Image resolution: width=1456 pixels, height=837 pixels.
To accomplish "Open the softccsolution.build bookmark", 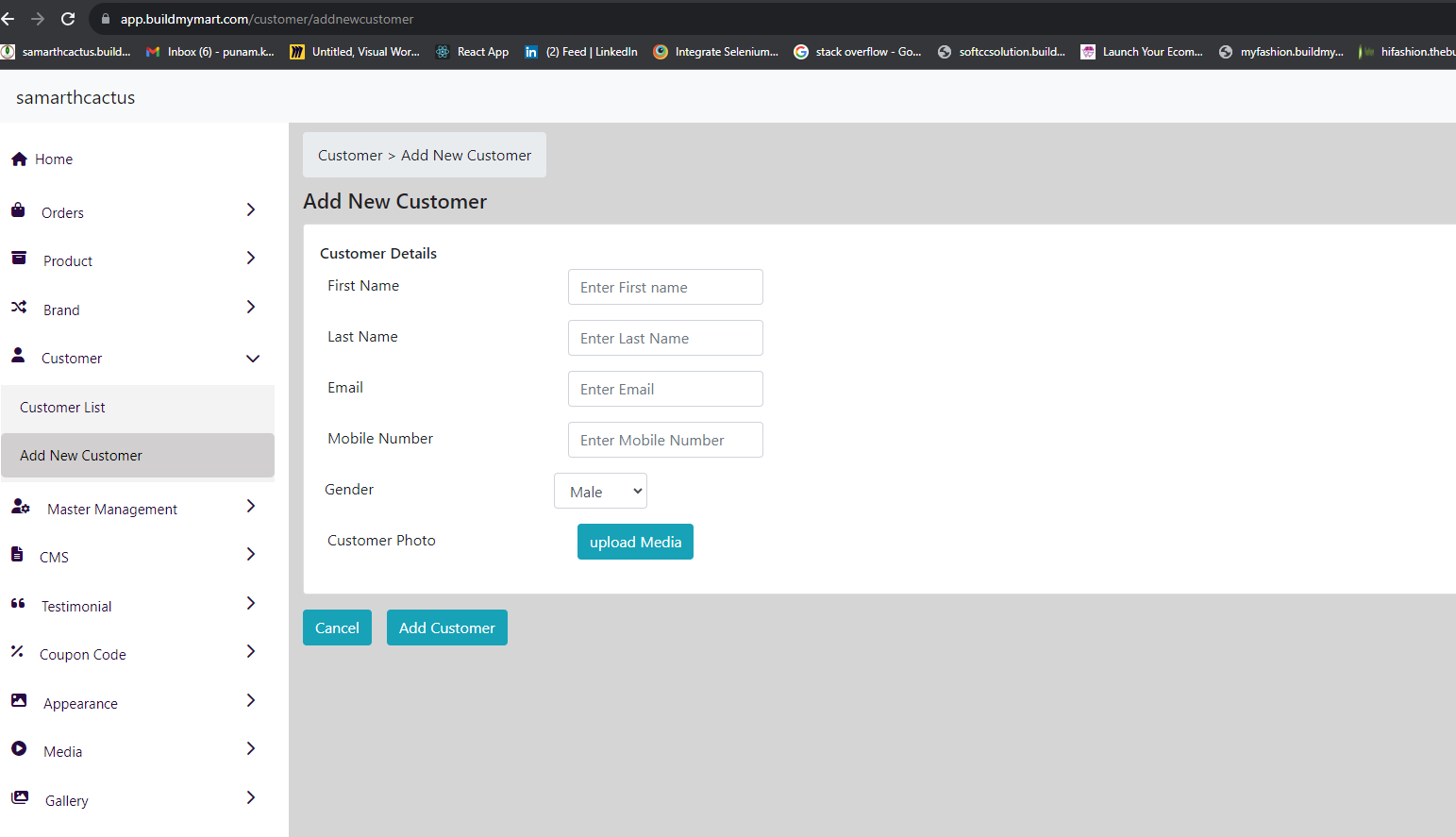I will tap(1001, 52).
